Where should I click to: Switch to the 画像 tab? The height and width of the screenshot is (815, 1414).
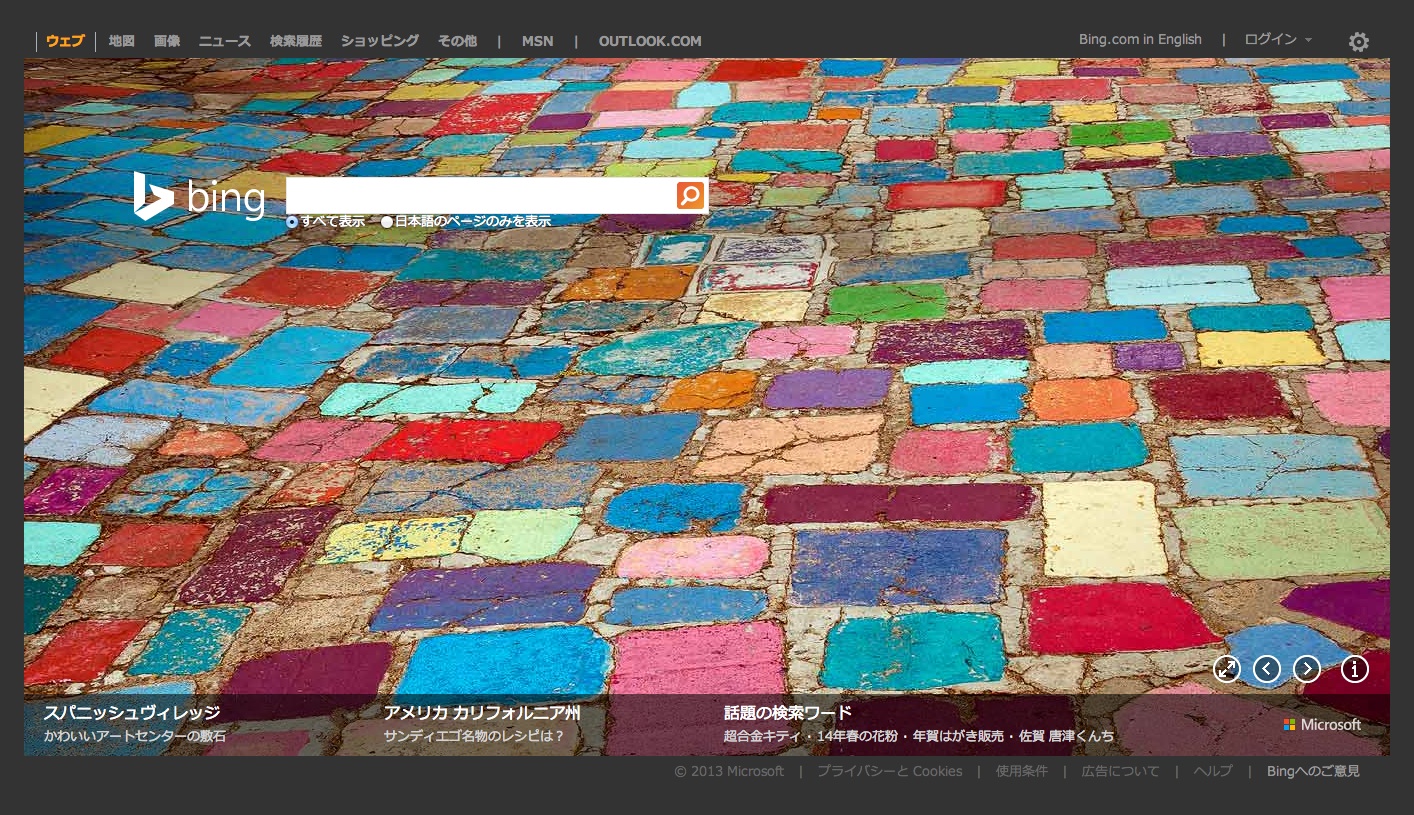click(x=167, y=41)
